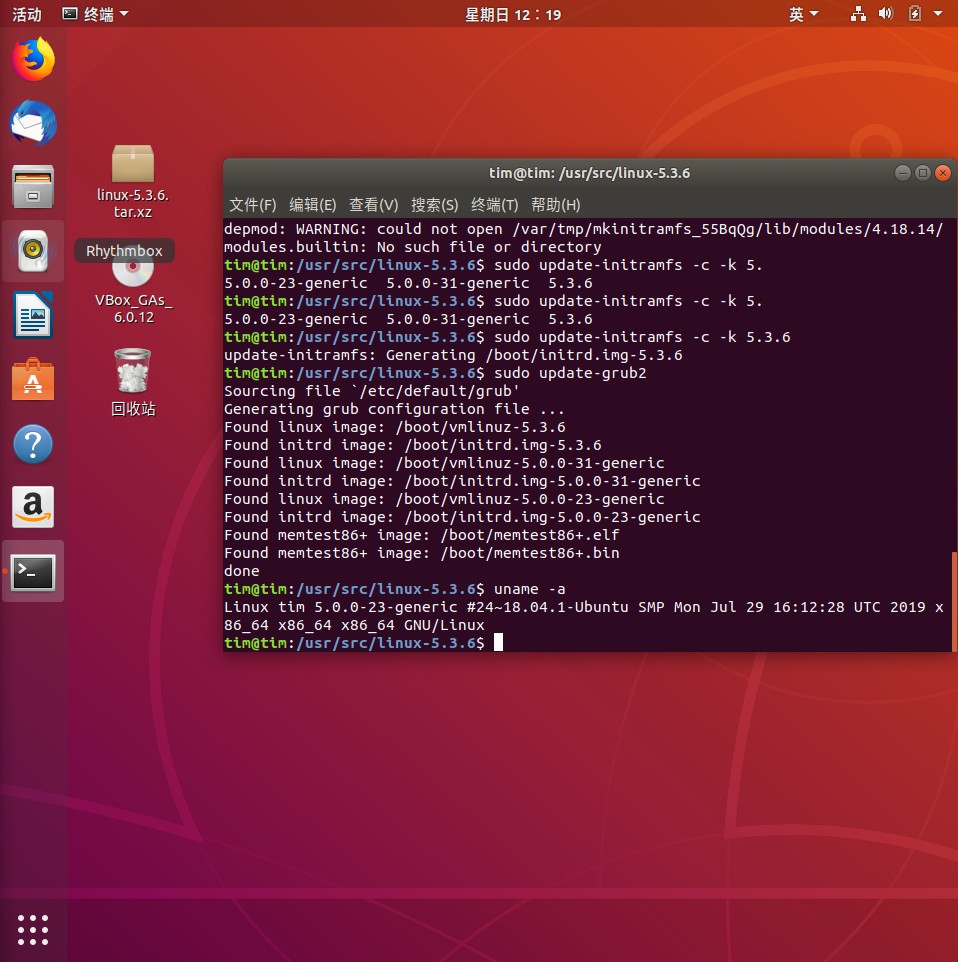Open Ubuntu Software center
Viewport: 958px width, 962px height.
tap(33, 380)
